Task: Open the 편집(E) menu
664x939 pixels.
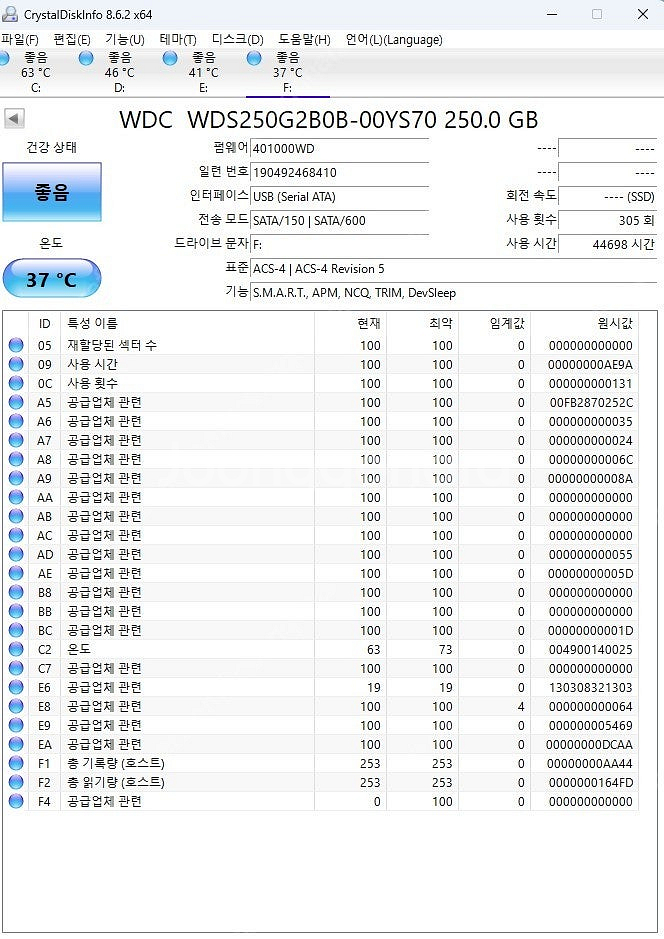Action: (72, 40)
